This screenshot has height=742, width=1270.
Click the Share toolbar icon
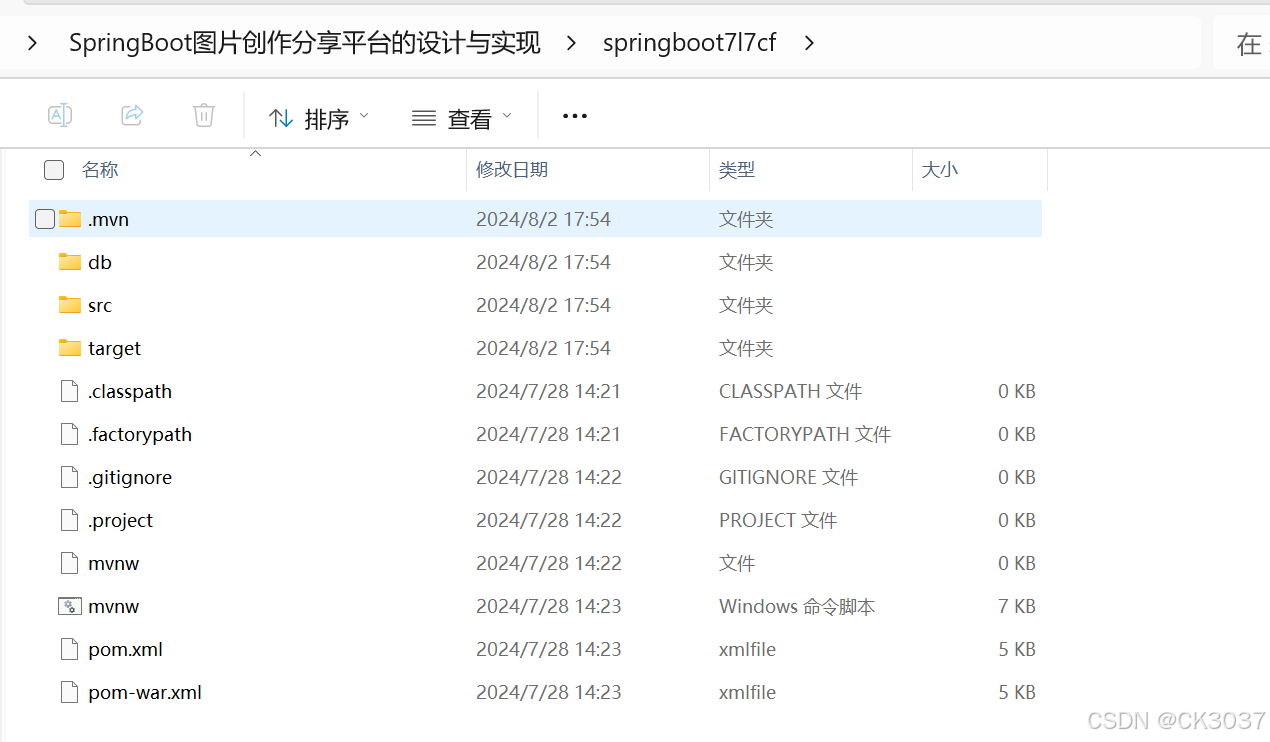click(x=132, y=115)
